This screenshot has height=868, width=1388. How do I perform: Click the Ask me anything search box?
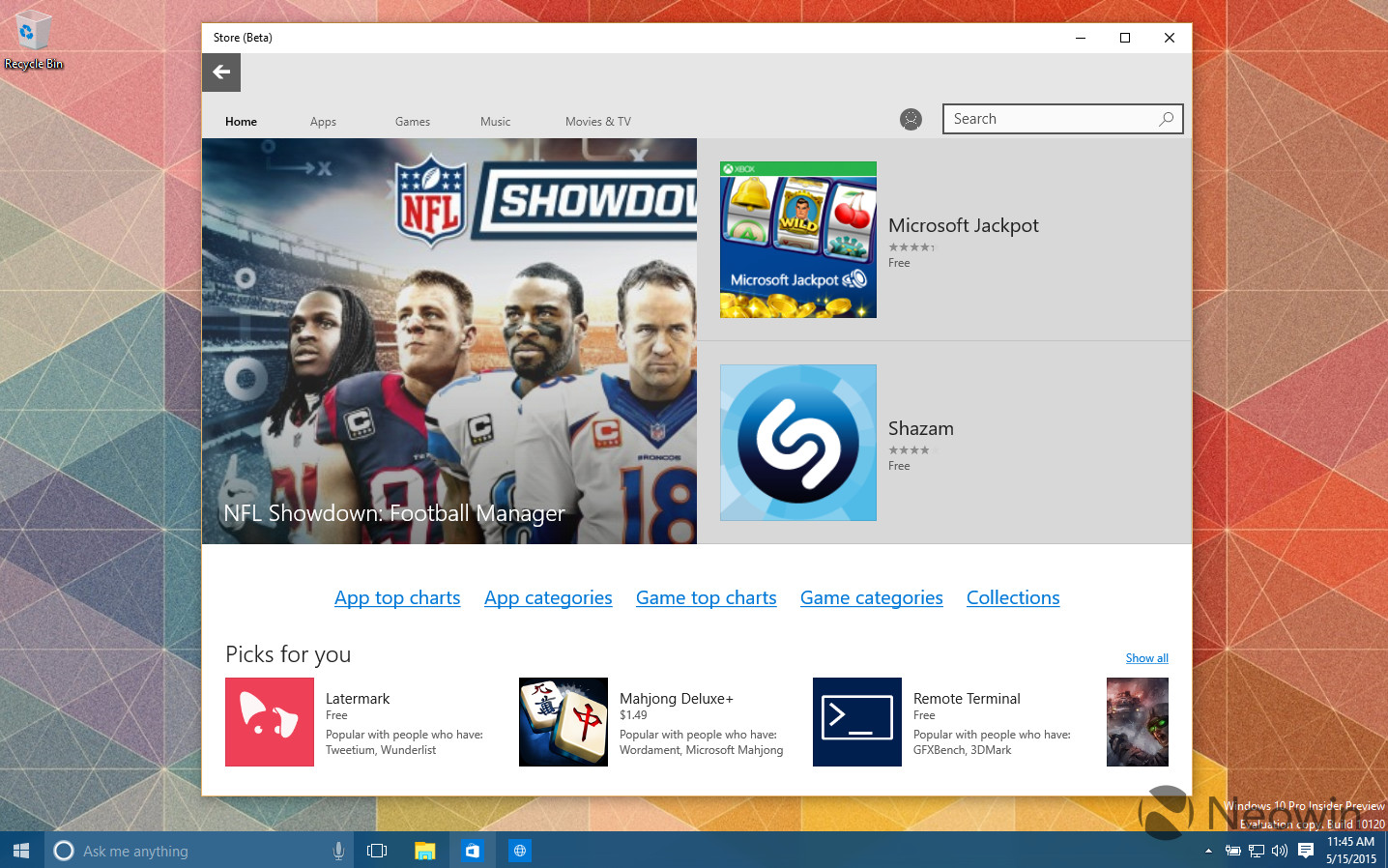pos(198,851)
